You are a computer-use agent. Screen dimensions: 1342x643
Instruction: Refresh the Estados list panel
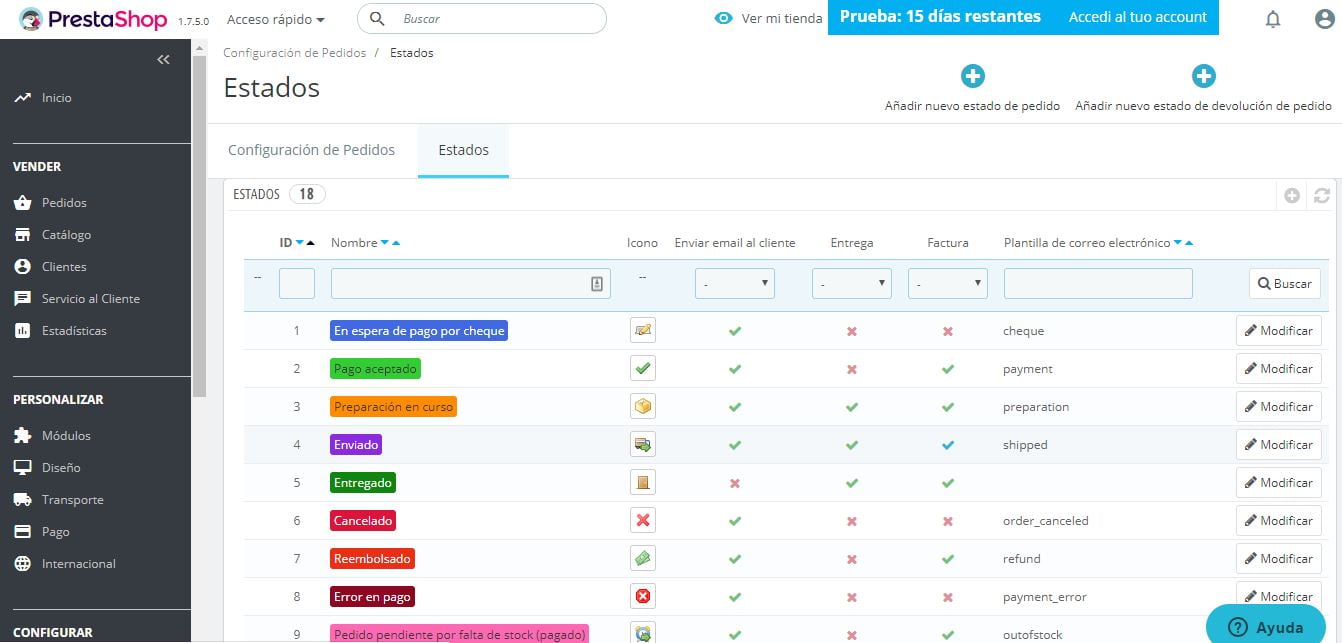click(x=1322, y=196)
